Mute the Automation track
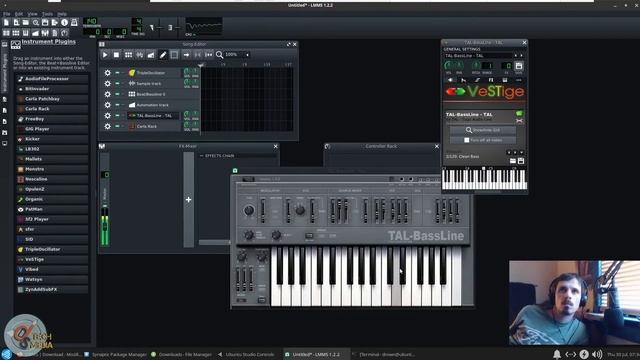640x360 pixels. (x=118, y=105)
